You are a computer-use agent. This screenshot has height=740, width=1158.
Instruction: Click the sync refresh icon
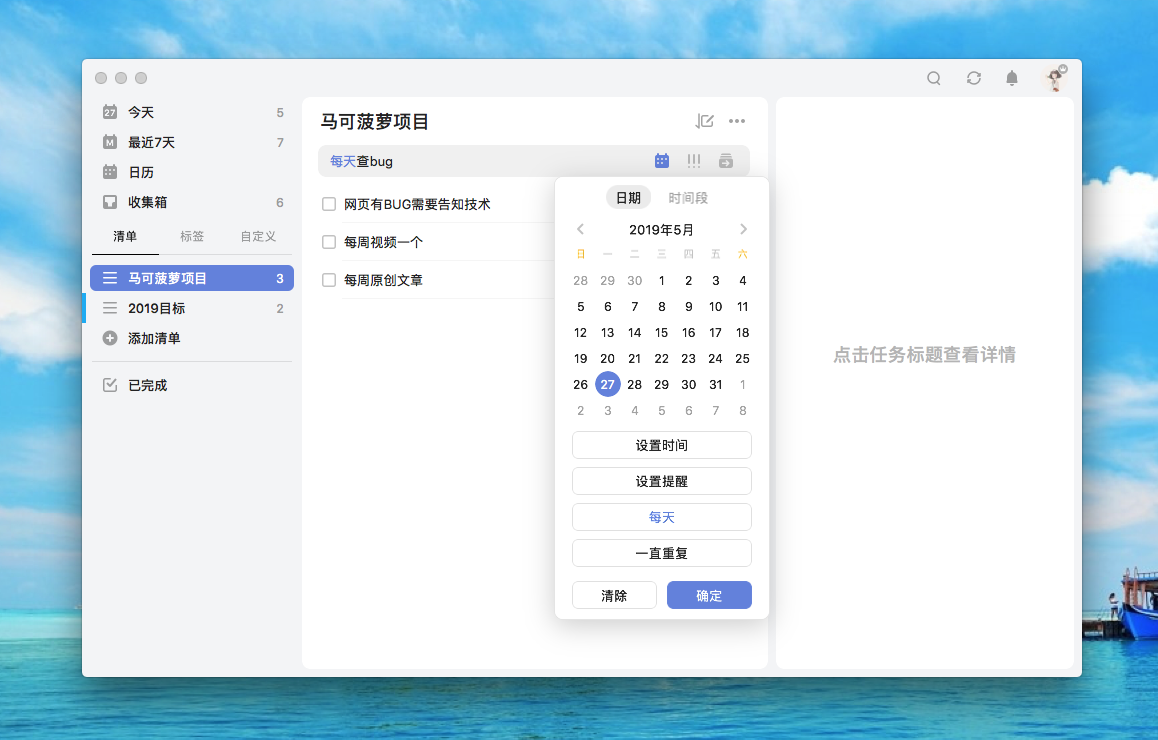[x=973, y=78]
